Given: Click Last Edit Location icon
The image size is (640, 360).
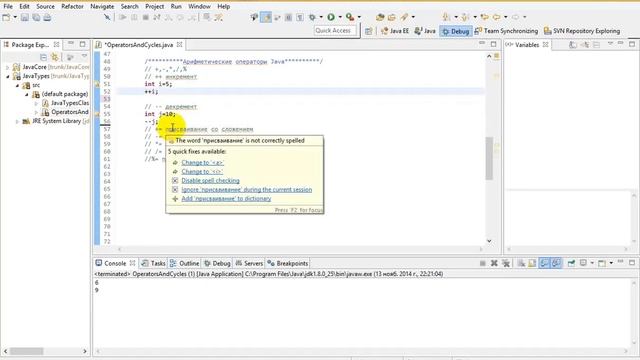Looking at the screenshot, I should pos(484,17).
